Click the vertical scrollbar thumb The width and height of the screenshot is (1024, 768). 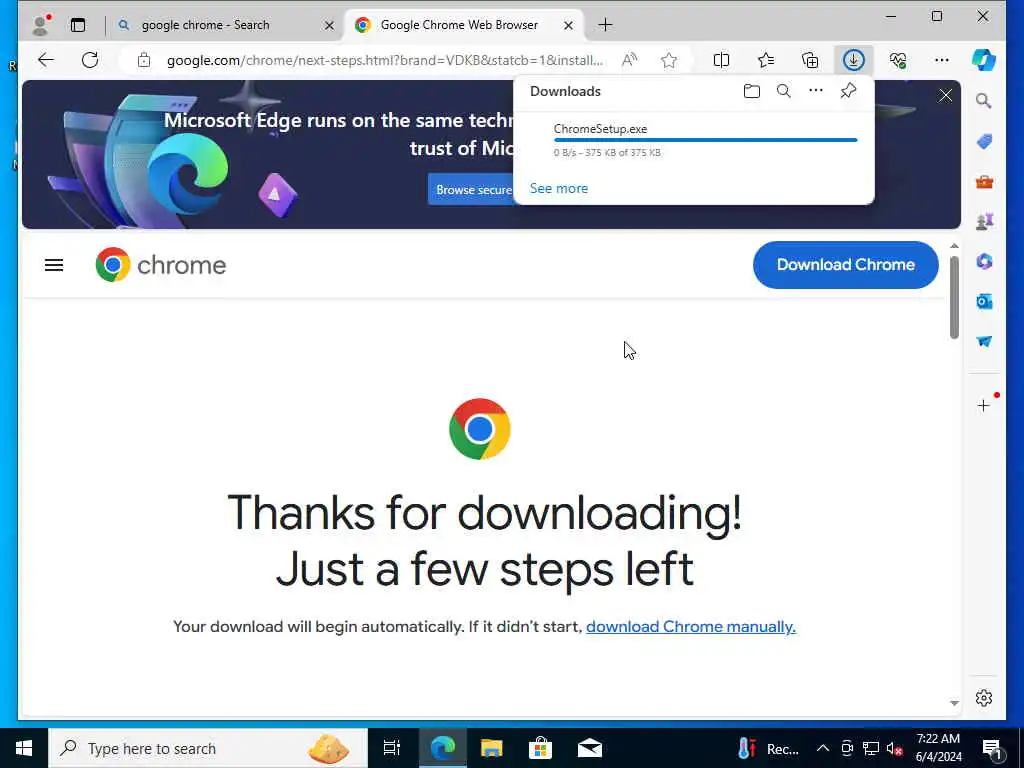954,297
